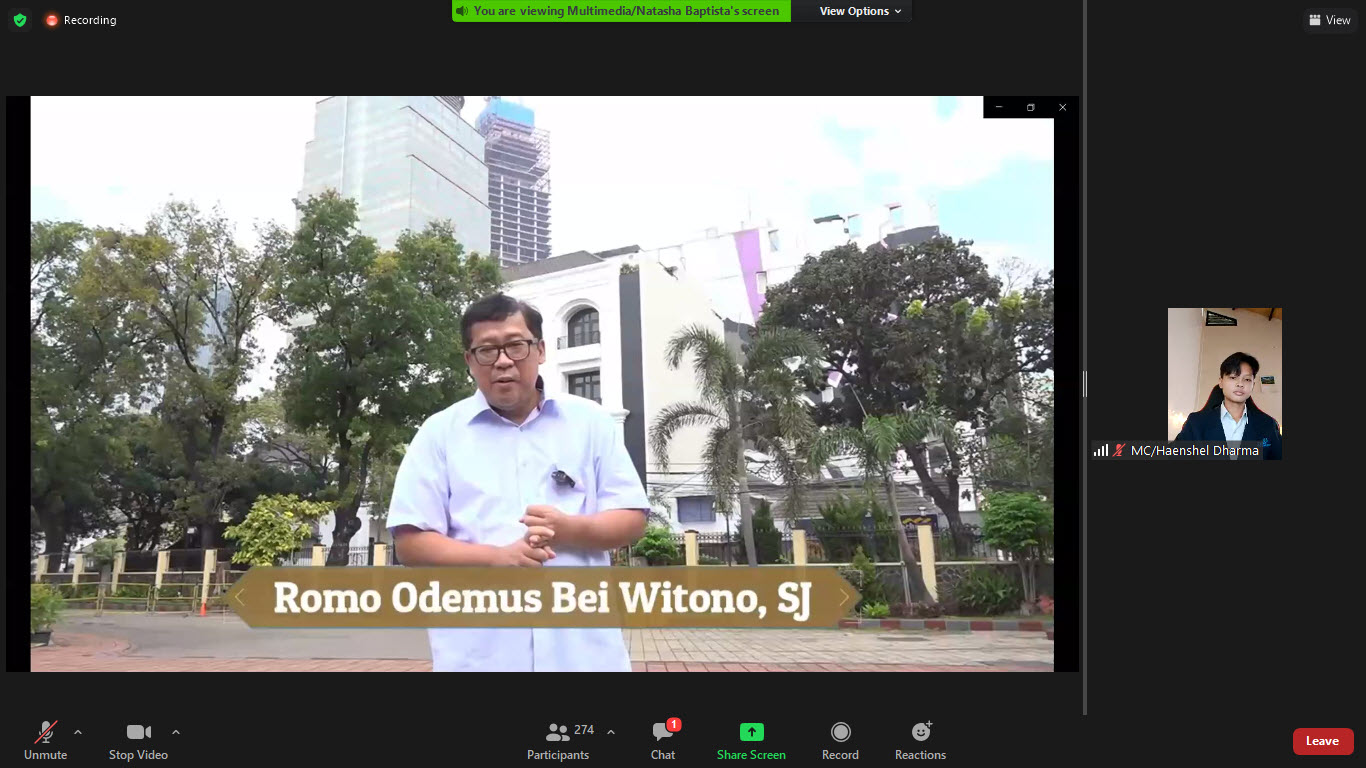Click the Recording indicator at top left

coord(80,19)
